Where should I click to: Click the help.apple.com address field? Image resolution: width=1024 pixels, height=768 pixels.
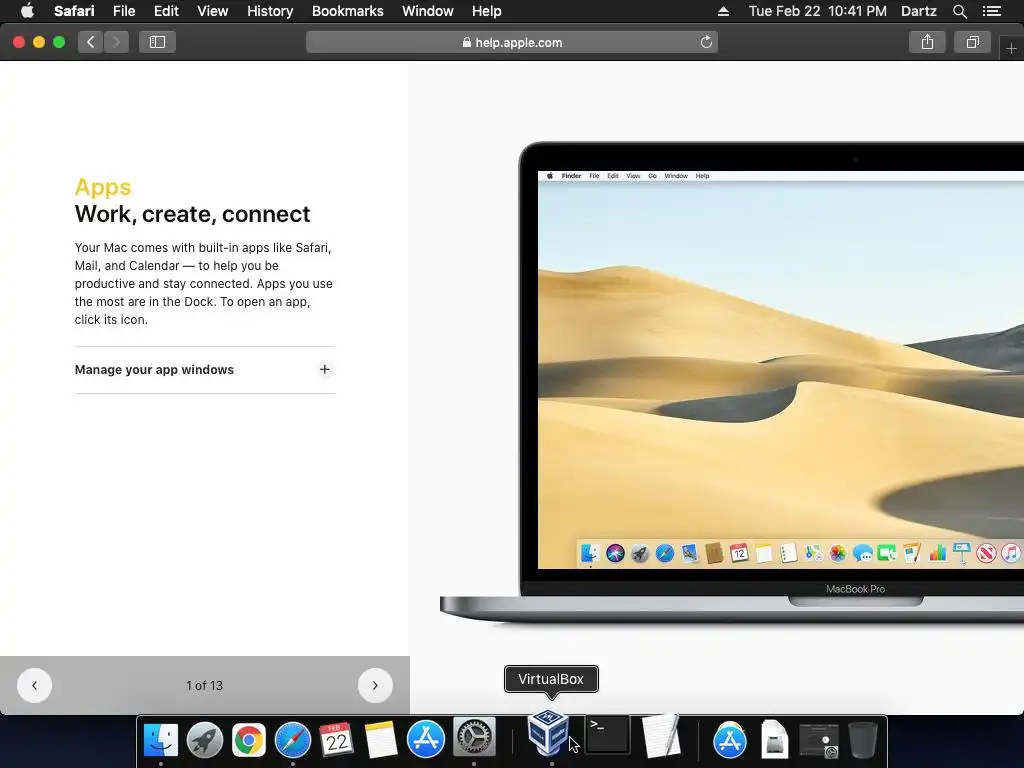point(512,42)
